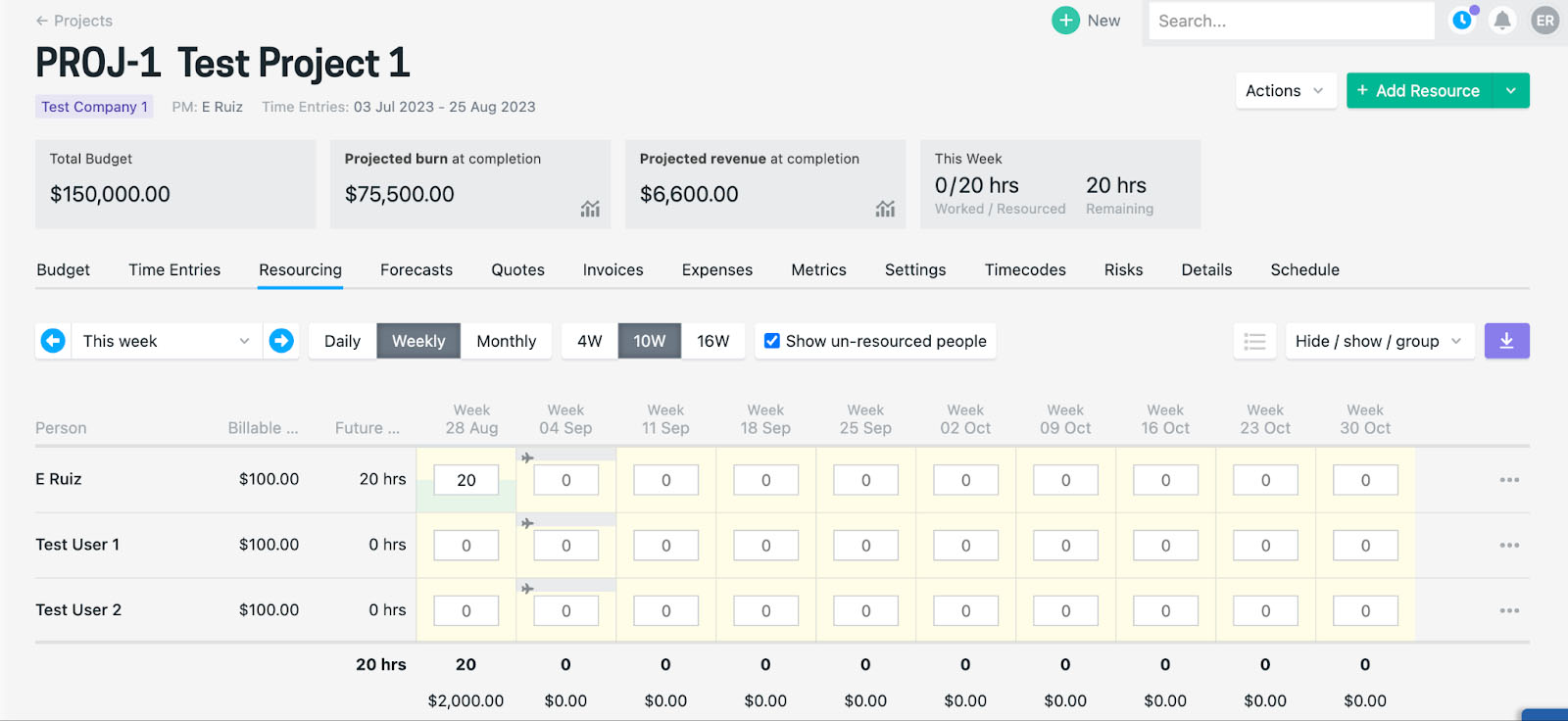This screenshot has width=1568, height=721.
Task: Uncheck Show un-resourced people checkbox
Action: pos(772,341)
